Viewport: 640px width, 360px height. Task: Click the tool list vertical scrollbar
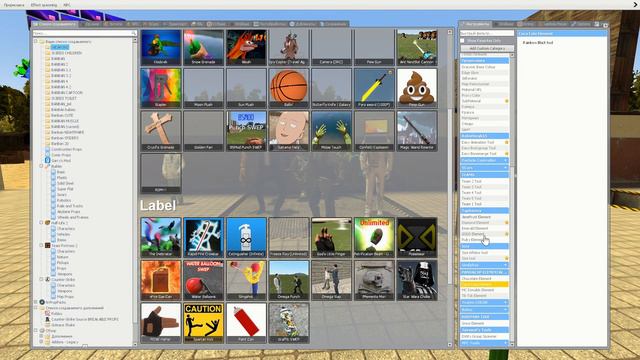[512, 200]
